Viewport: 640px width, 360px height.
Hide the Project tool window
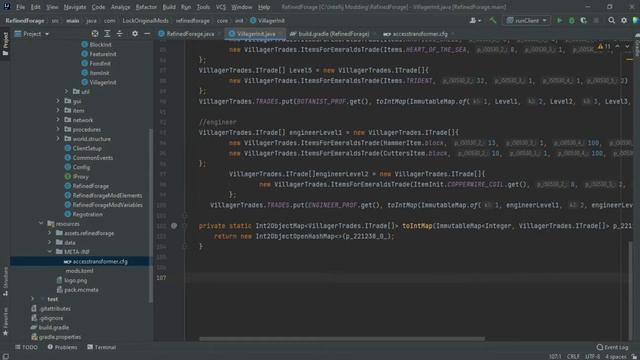[147, 34]
